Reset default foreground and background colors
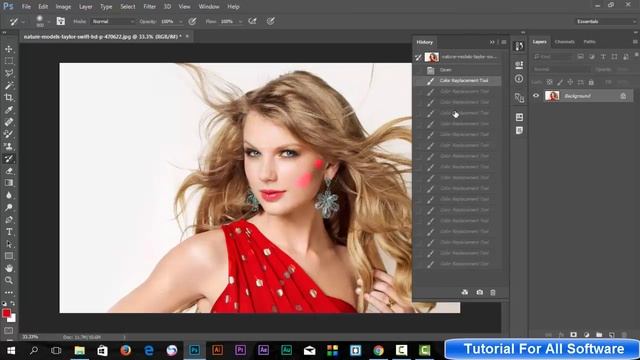Image resolution: width=640 pixels, height=360 pixels. tap(4, 304)
